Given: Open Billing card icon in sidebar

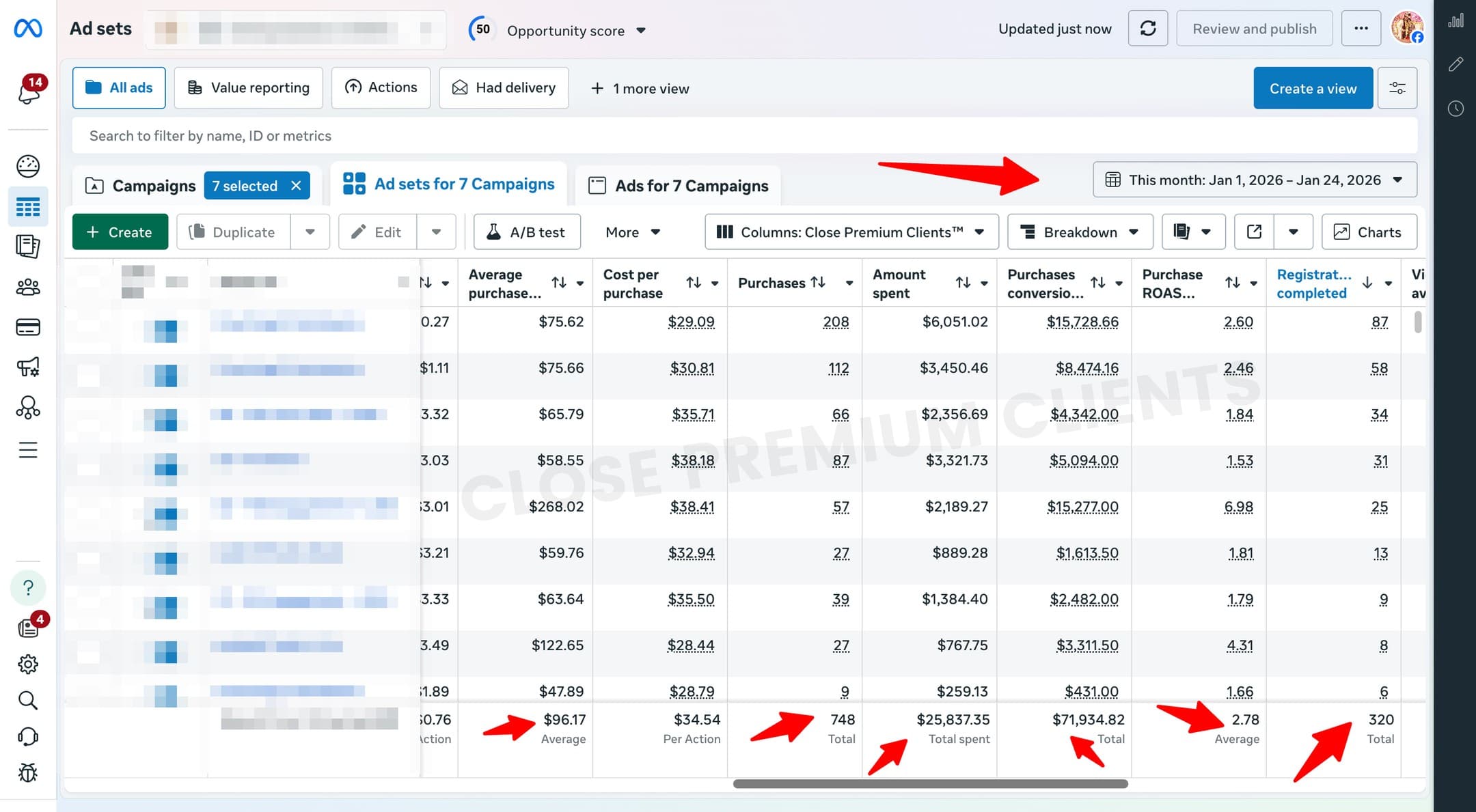Looking at the screenshot, I should 28,327.
